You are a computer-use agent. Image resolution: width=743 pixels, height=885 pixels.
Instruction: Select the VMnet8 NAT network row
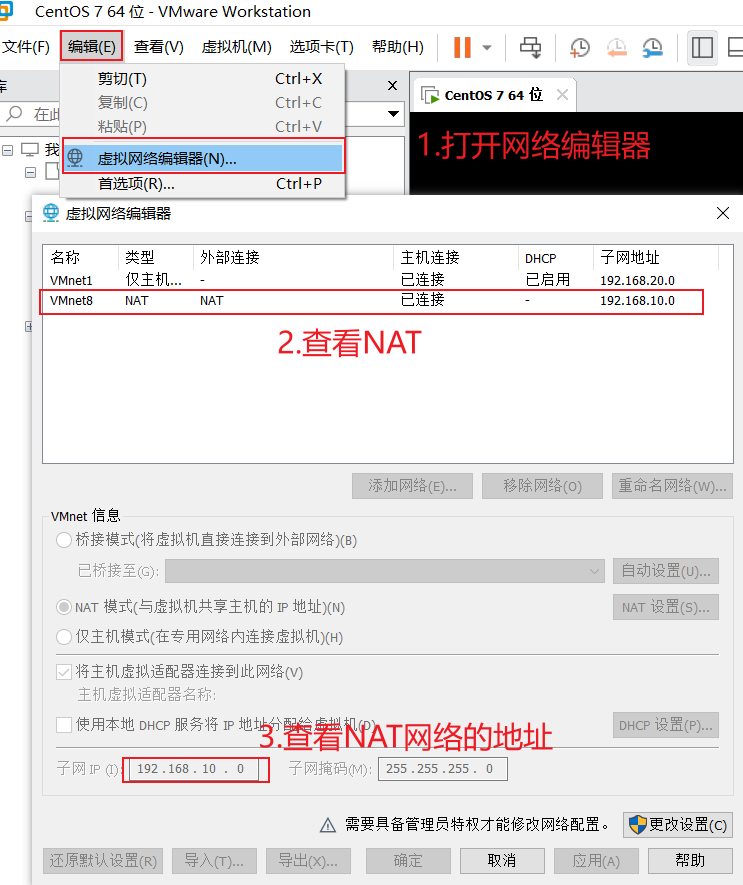click(x=373, y=301)
